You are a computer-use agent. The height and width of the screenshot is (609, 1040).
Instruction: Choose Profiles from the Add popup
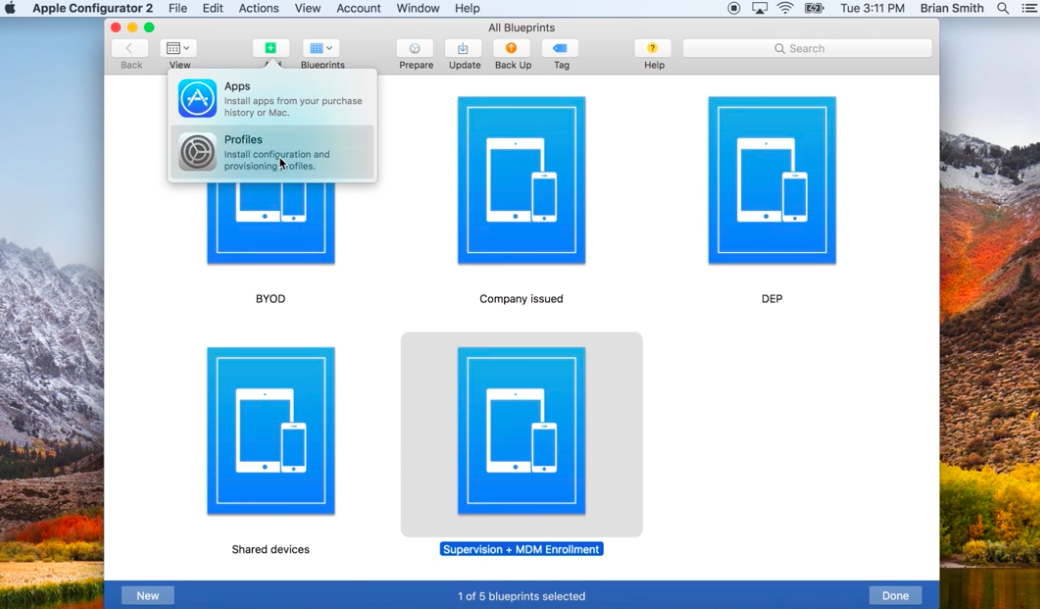coord(272,152)
